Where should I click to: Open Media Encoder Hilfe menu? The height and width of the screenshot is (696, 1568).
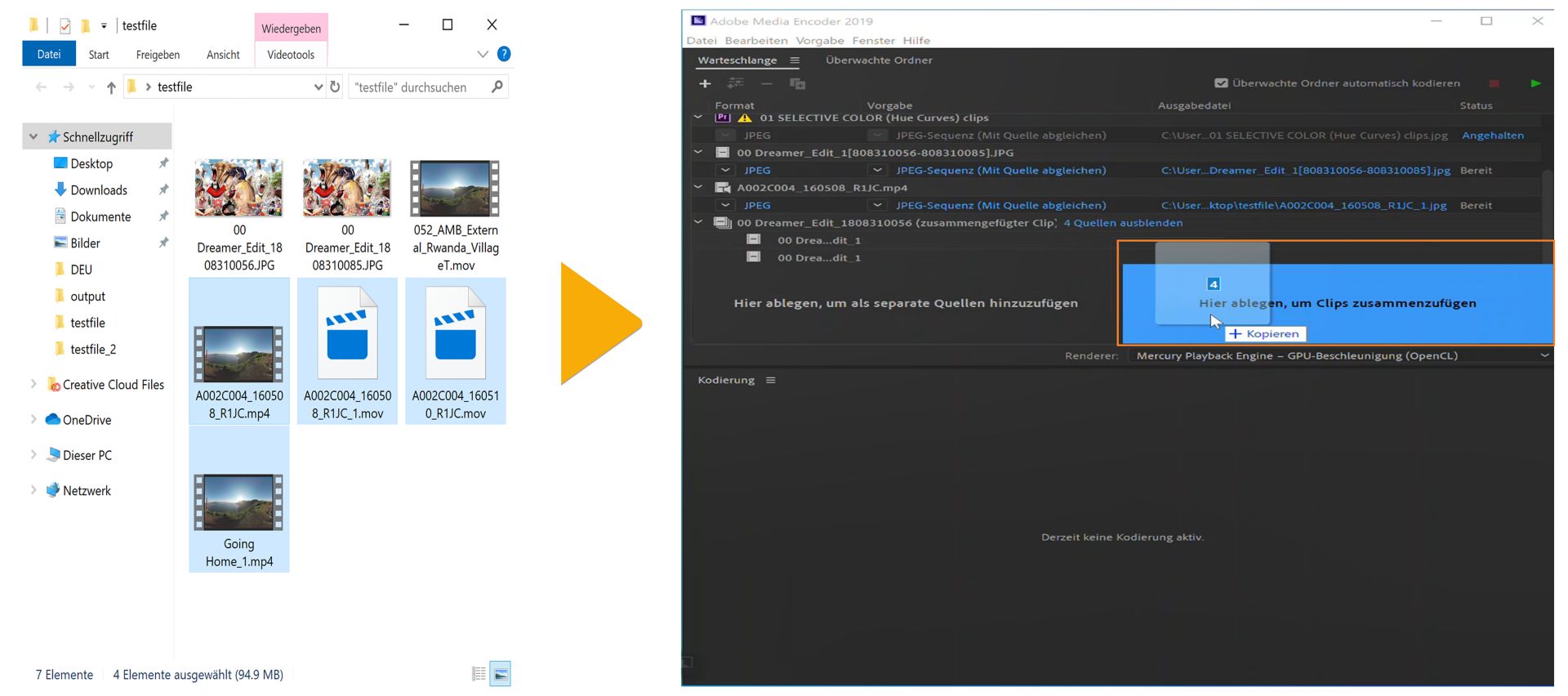click(916, 40)
